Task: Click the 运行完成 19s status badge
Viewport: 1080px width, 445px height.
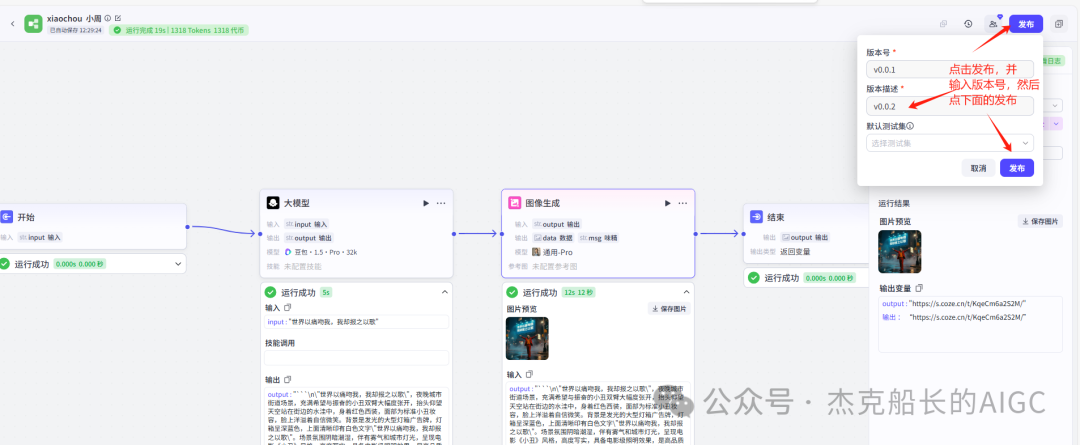Action: coord(178,30)
